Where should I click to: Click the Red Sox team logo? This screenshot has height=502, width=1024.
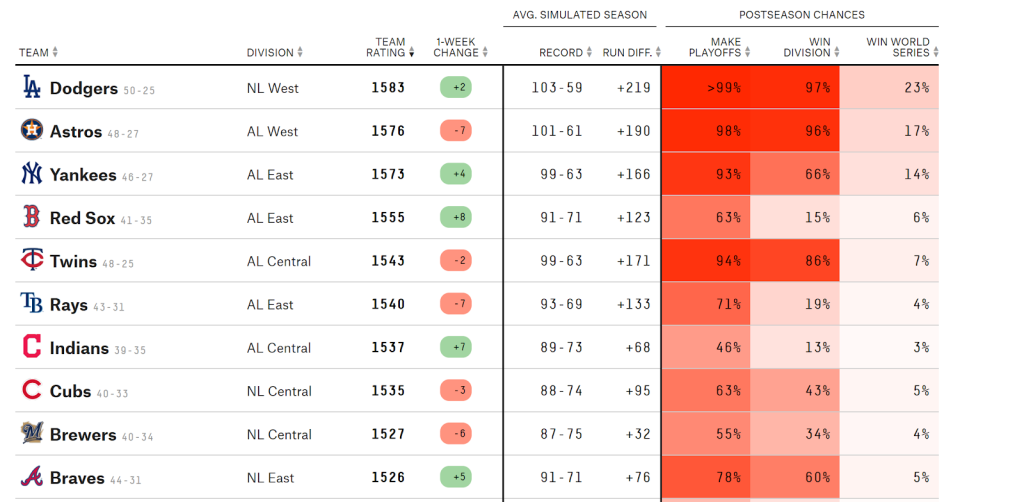(32, 217)
